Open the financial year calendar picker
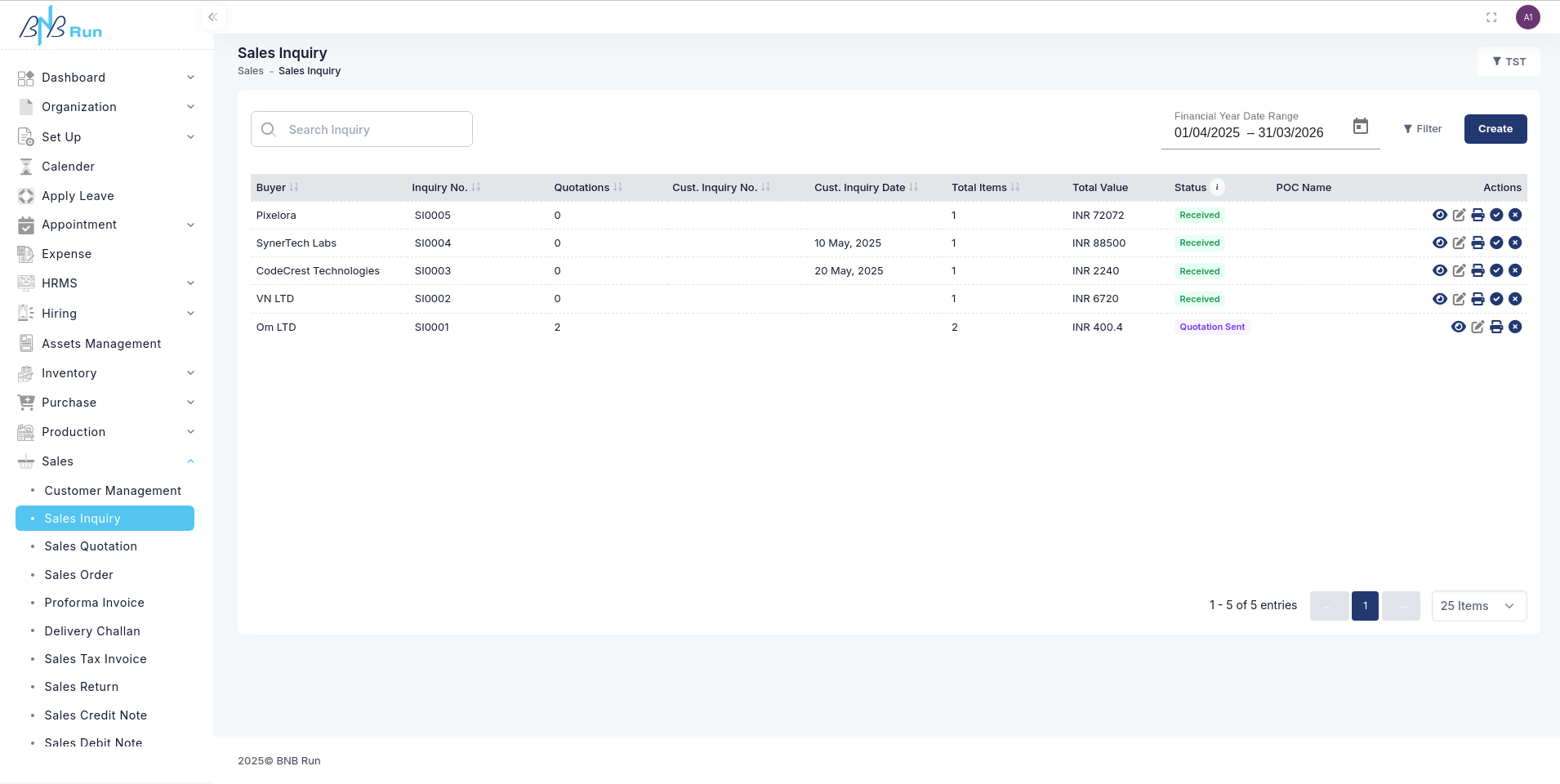The height and width of the screenshot is (784, 1560). (1360, 127)
